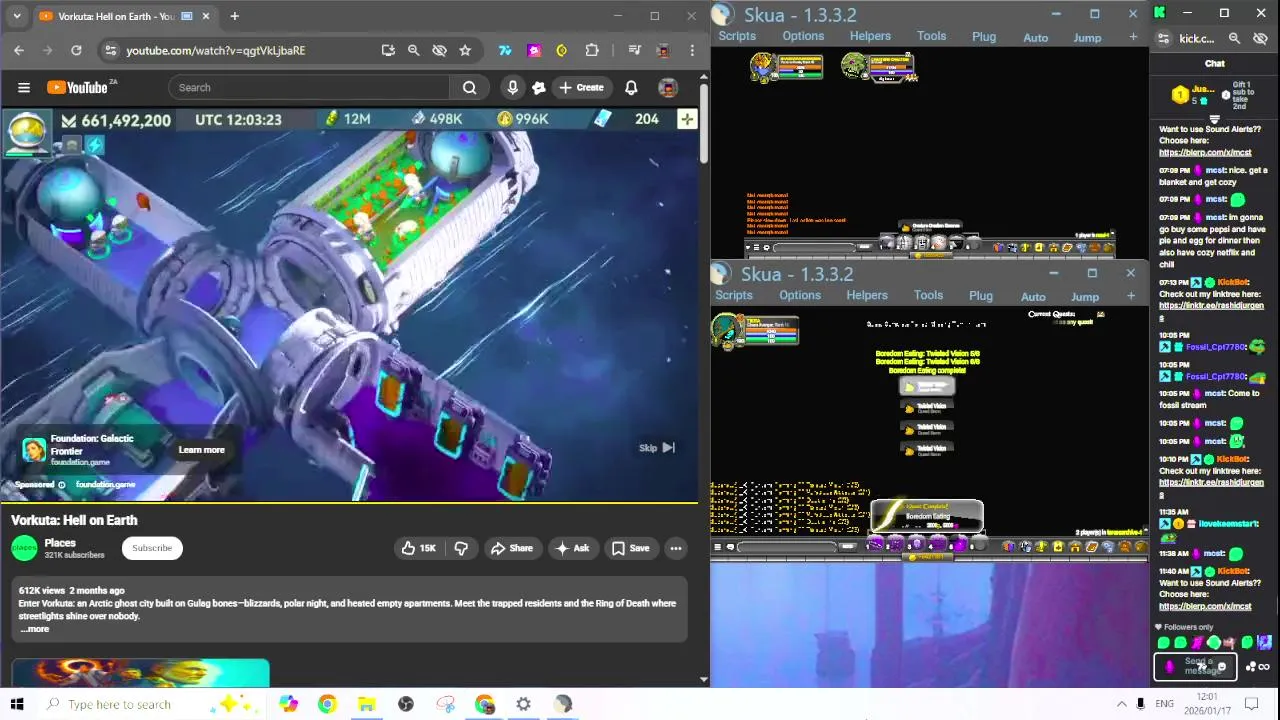1280x720 pixels.
Task: Open the Chrome three-dot menu
Action: [691, 50]
